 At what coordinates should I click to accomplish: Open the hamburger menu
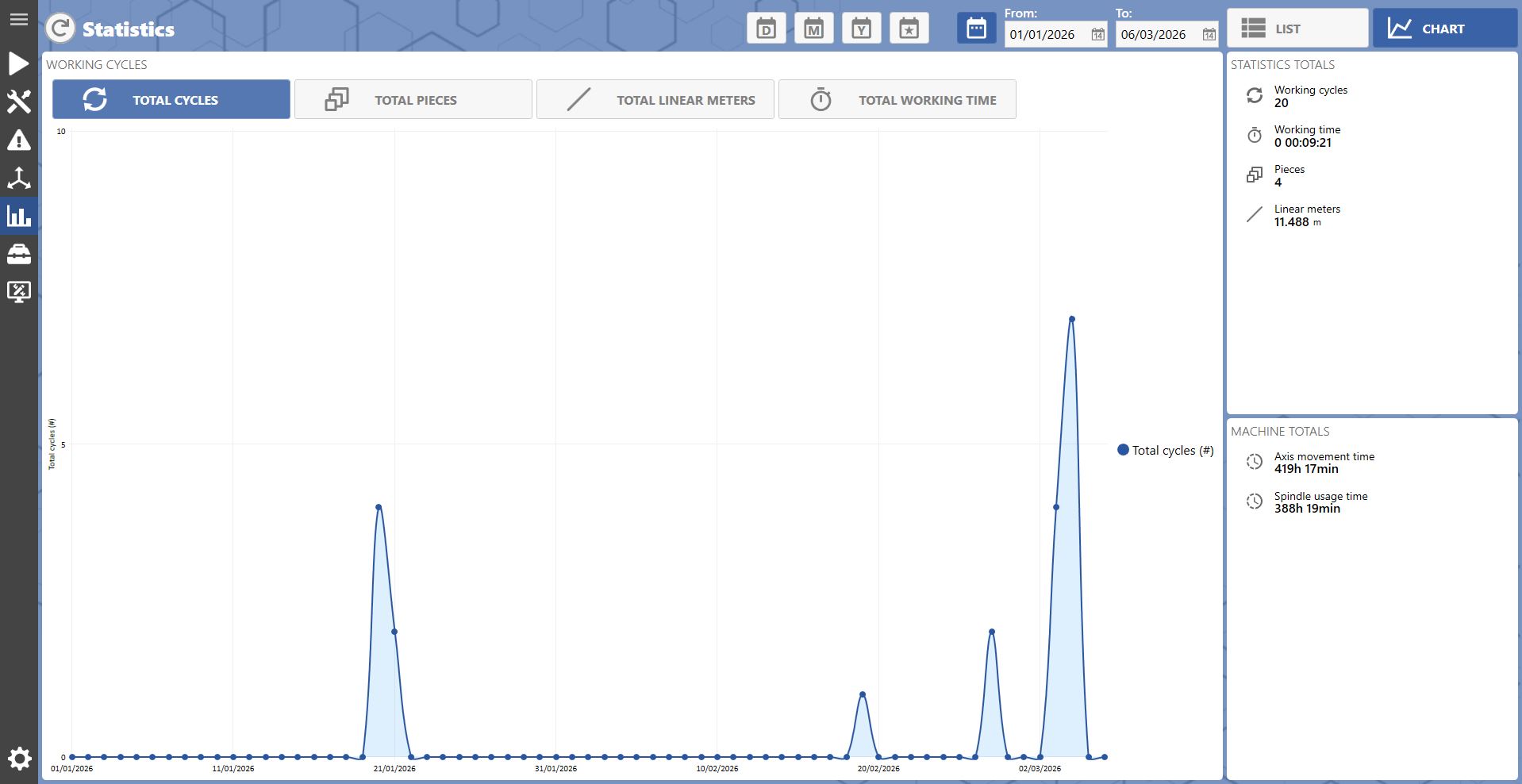coord(18,19)
